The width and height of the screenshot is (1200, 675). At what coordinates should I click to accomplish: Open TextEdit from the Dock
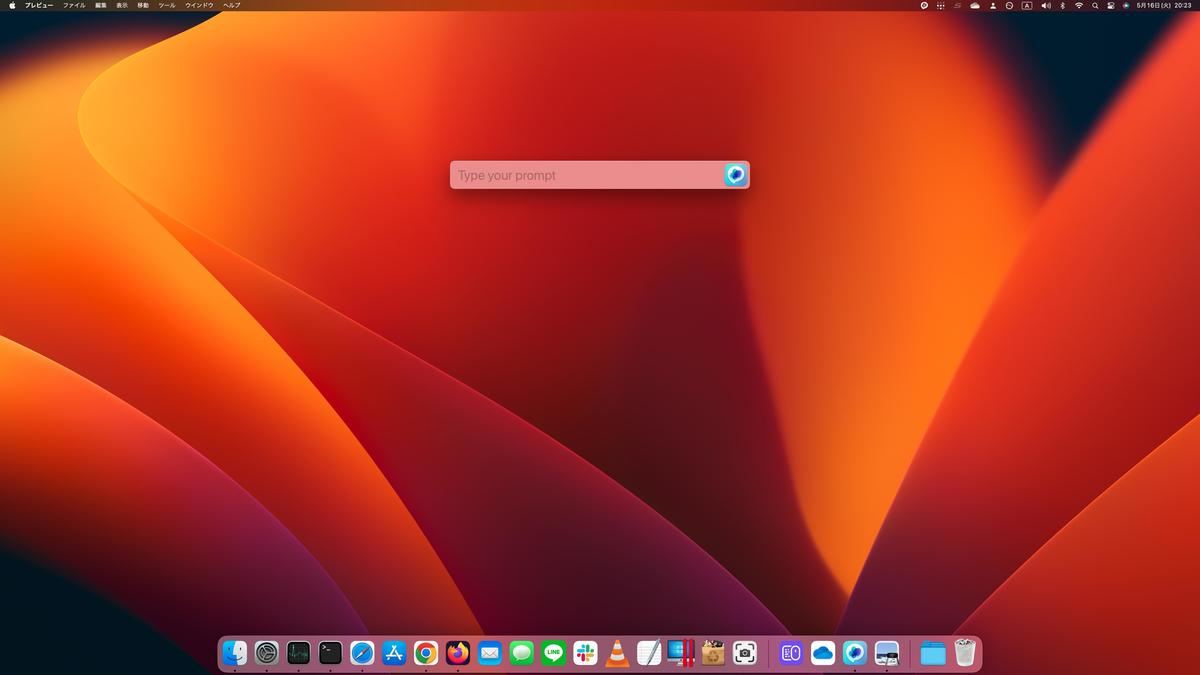coord(650,653)
